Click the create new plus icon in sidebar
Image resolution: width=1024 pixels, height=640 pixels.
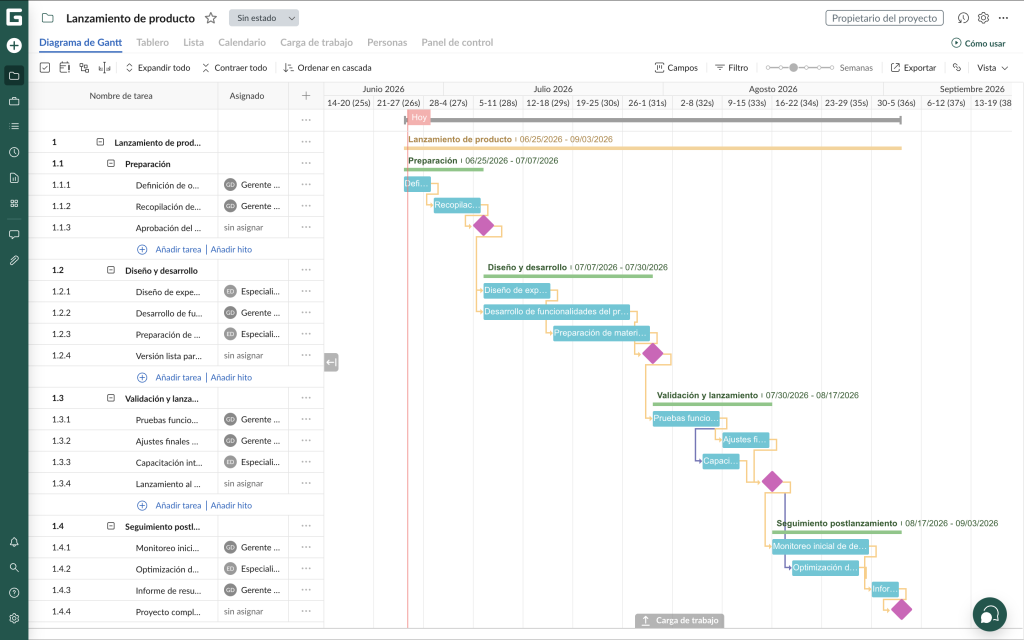(14, 45)
